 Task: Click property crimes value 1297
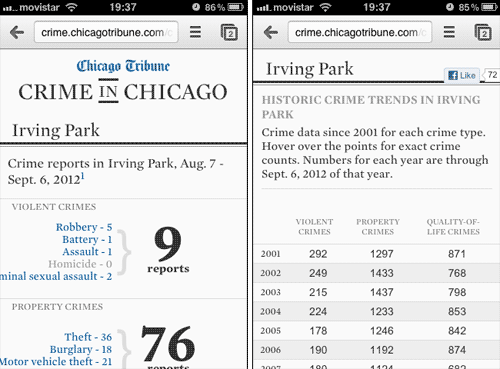(x=382, y=254)
